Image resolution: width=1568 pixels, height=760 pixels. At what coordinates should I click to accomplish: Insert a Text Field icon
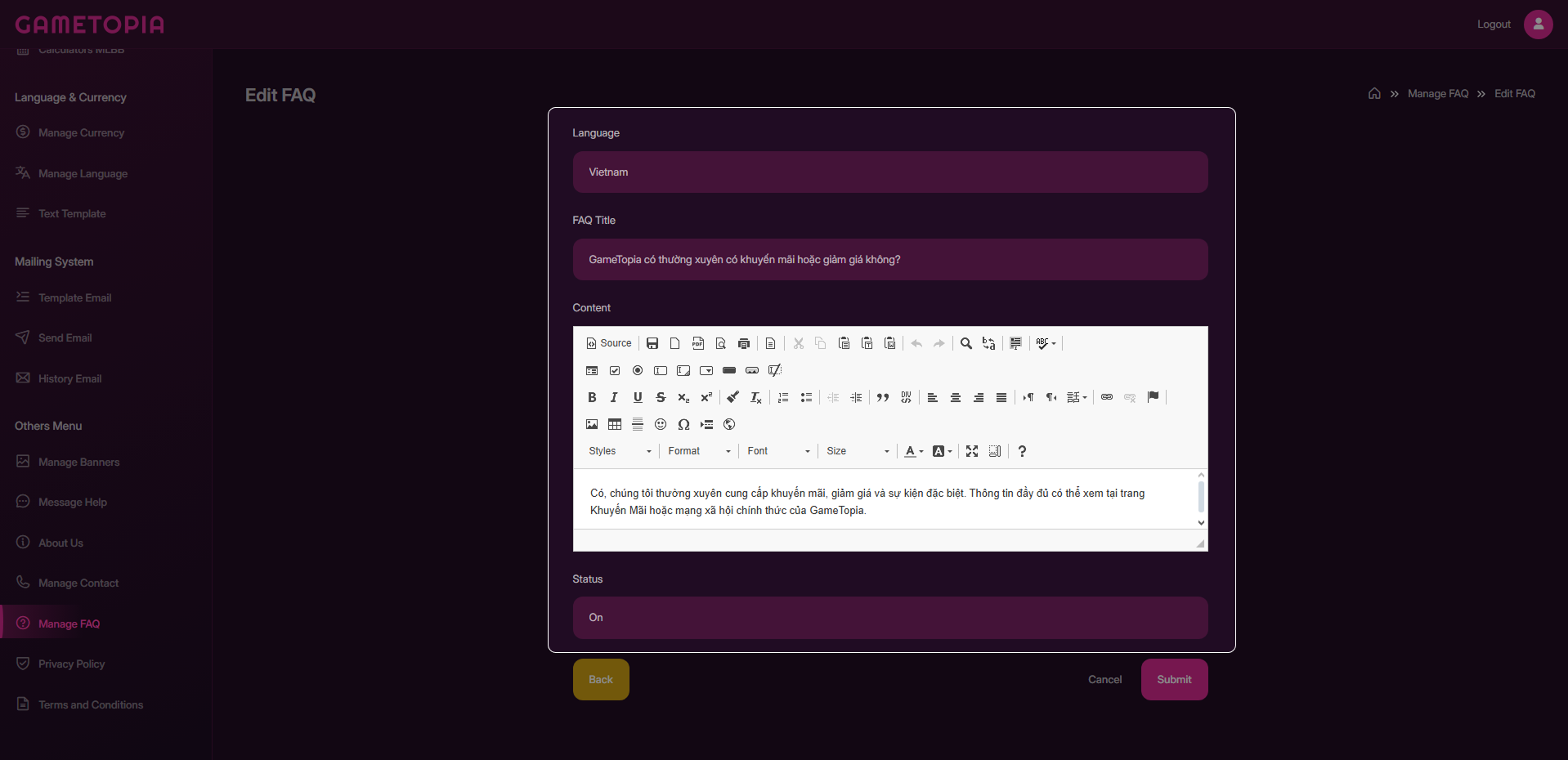pyautogui.click(x=661, y=370)
